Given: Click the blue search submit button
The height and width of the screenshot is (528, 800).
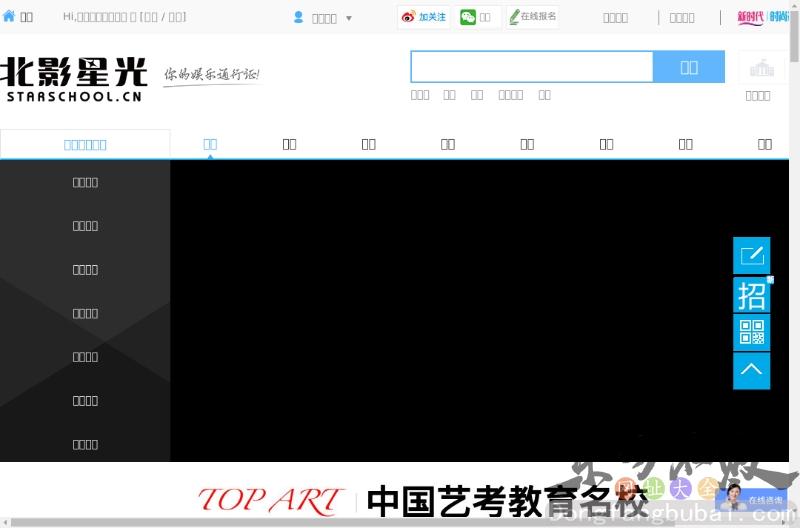Looking at the screenshot, I should point(689,67).
